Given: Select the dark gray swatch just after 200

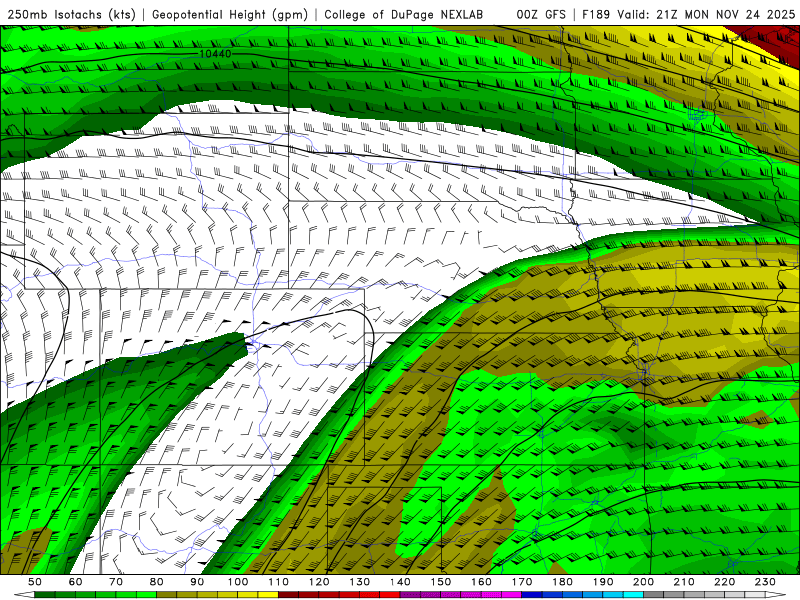Looking at the screenshot, I should click(x=654, y=595).
